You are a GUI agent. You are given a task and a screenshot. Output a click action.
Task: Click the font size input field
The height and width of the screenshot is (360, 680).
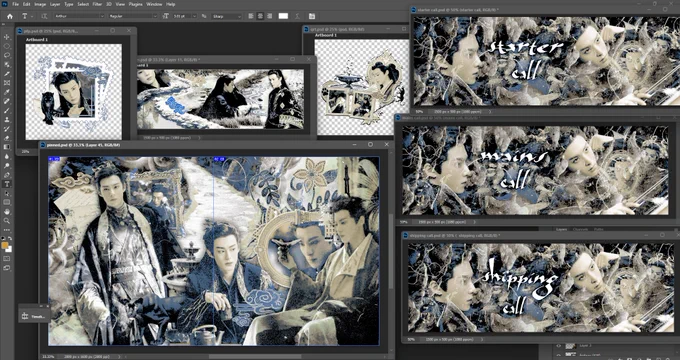click(x=182, y=16)
